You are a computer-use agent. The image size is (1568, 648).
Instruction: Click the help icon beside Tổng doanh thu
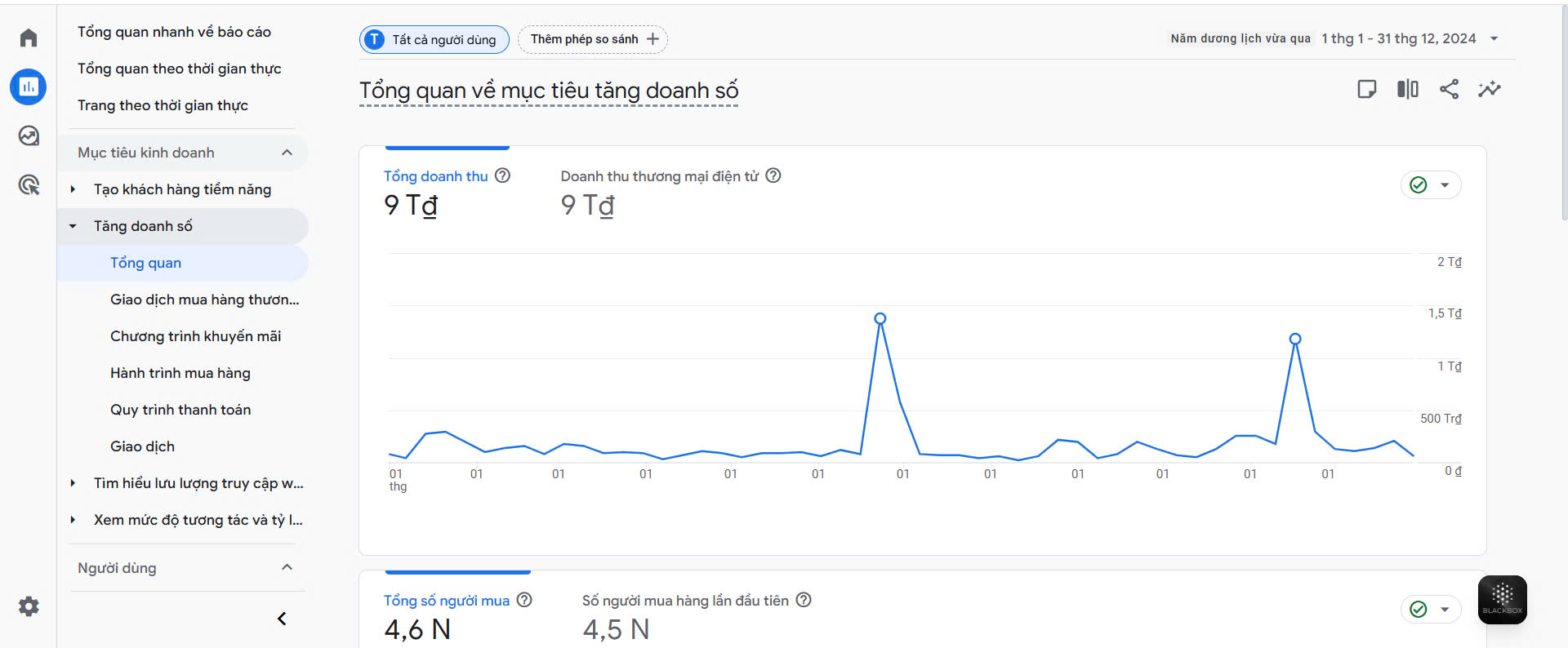(x=503, y=175)
